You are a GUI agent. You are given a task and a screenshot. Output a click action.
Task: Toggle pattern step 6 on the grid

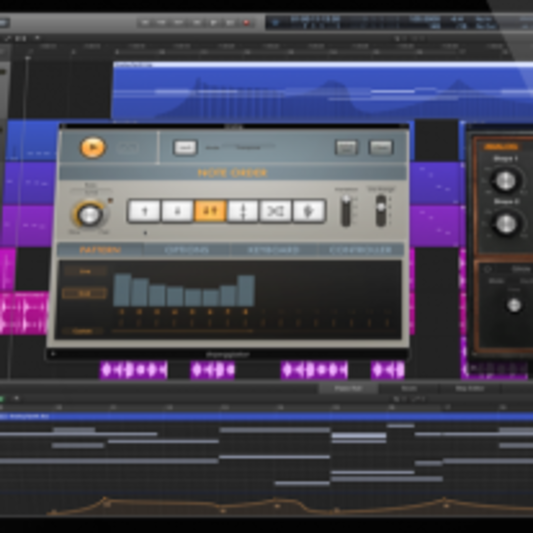tap(210, 312)
